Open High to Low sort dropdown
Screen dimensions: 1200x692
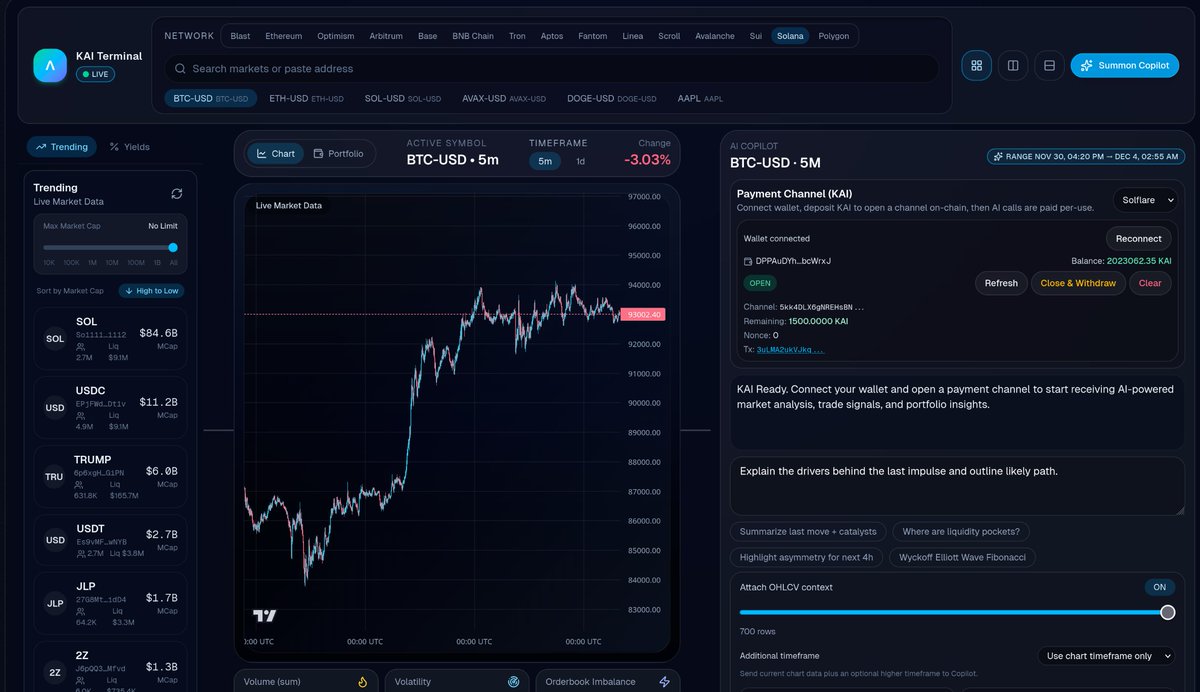coord(152,291)
